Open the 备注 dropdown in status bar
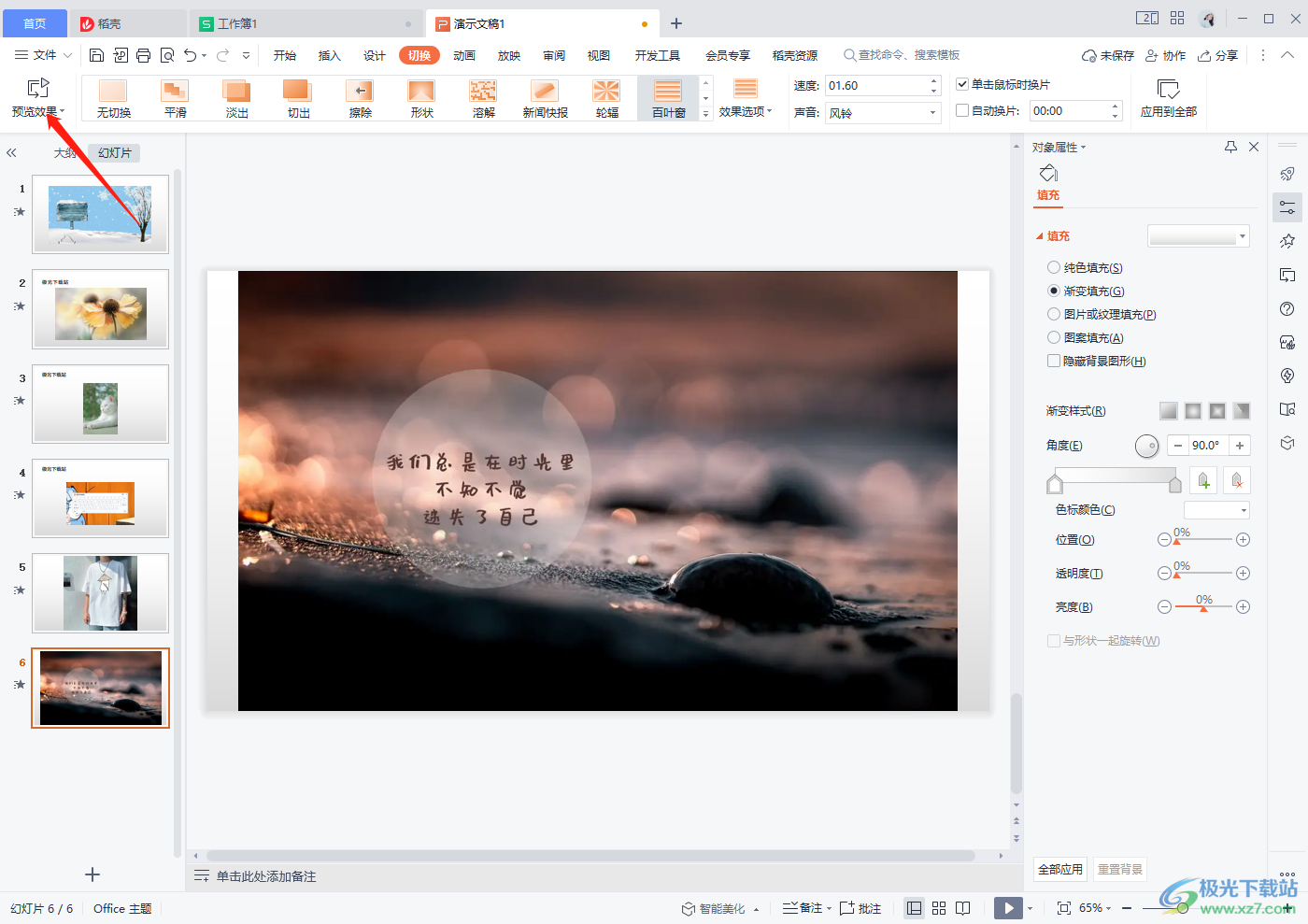 coord(829,908)
